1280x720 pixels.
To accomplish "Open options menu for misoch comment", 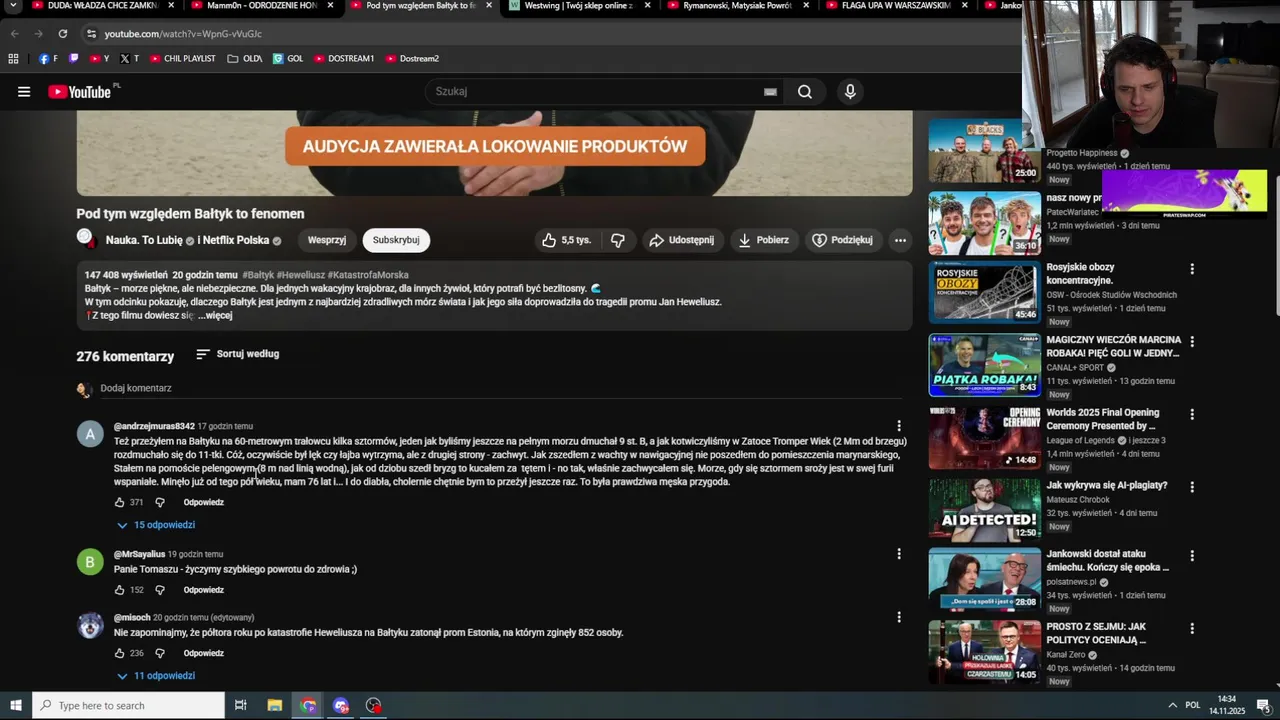I will [899, 617].
